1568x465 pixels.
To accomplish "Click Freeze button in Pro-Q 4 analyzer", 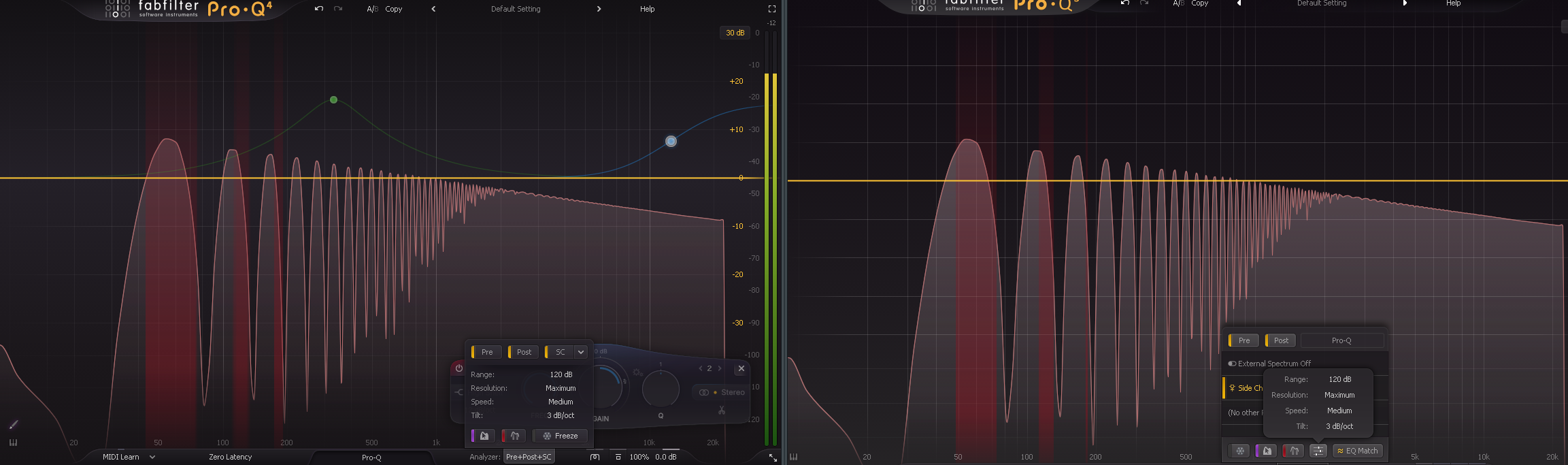I will click(560, 436).
